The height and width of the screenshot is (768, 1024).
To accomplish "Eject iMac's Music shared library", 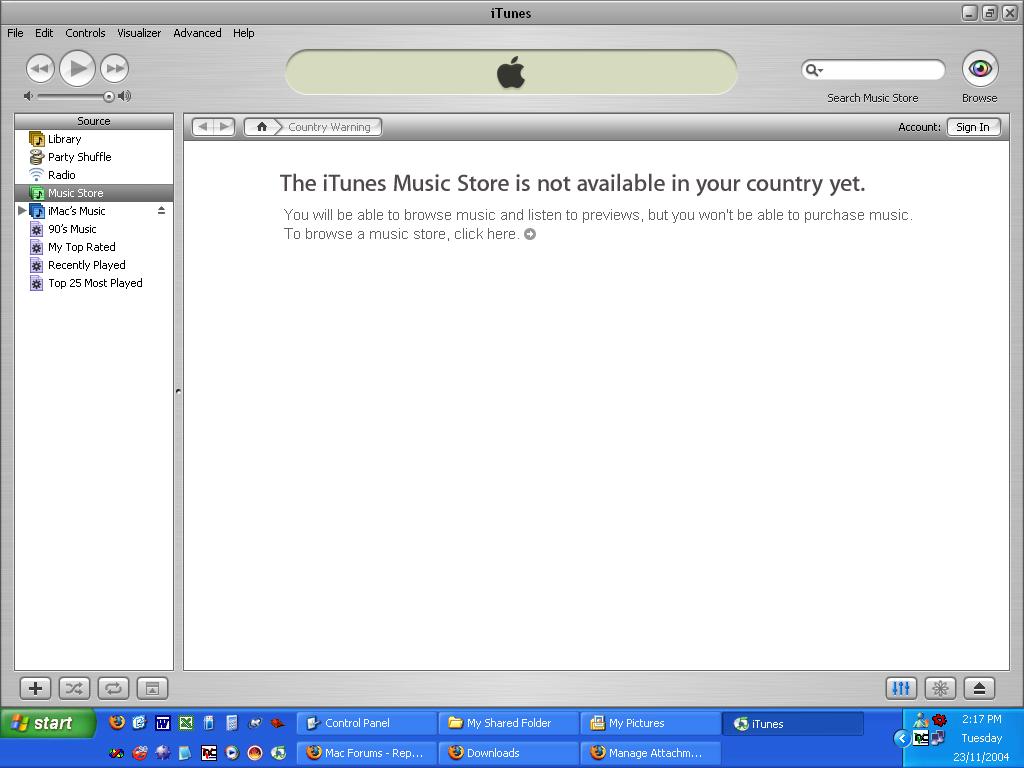I will [161, 210].
